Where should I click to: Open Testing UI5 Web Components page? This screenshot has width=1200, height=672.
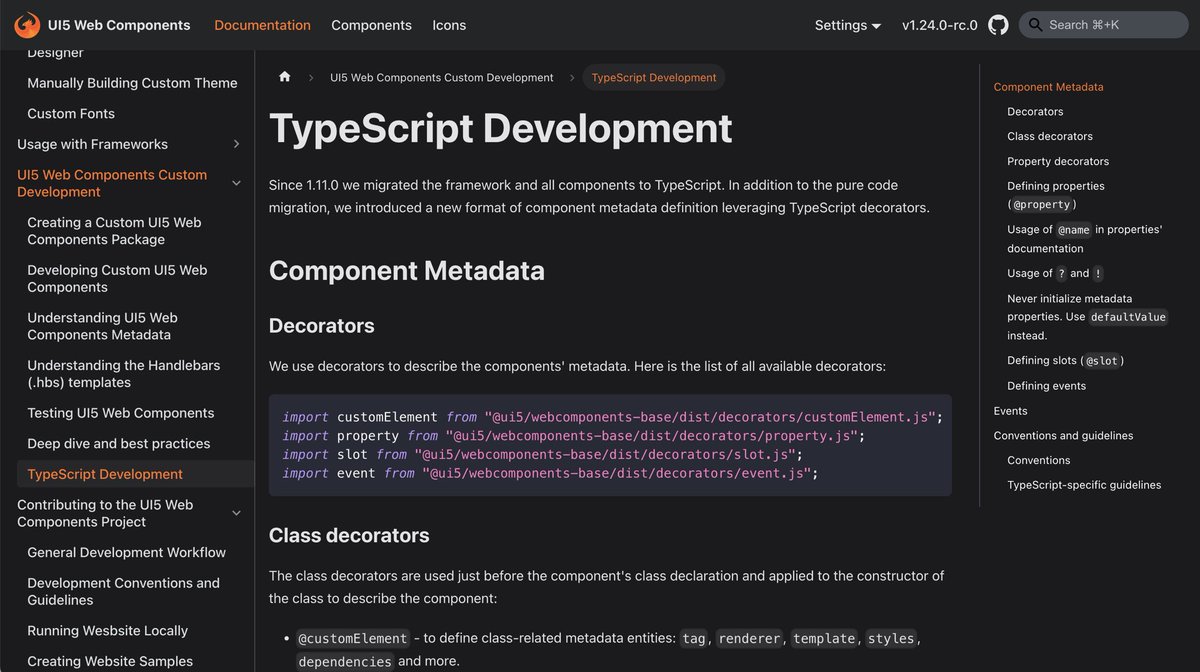(120, 413)
